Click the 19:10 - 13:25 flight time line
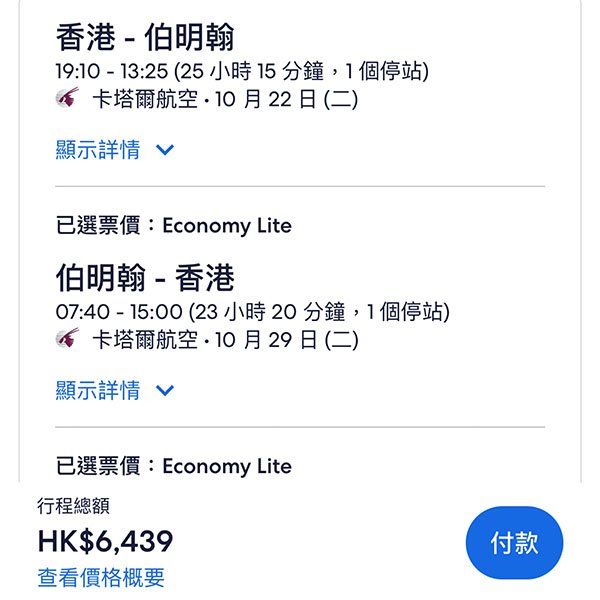600x600 pixels. pos(242,72)
